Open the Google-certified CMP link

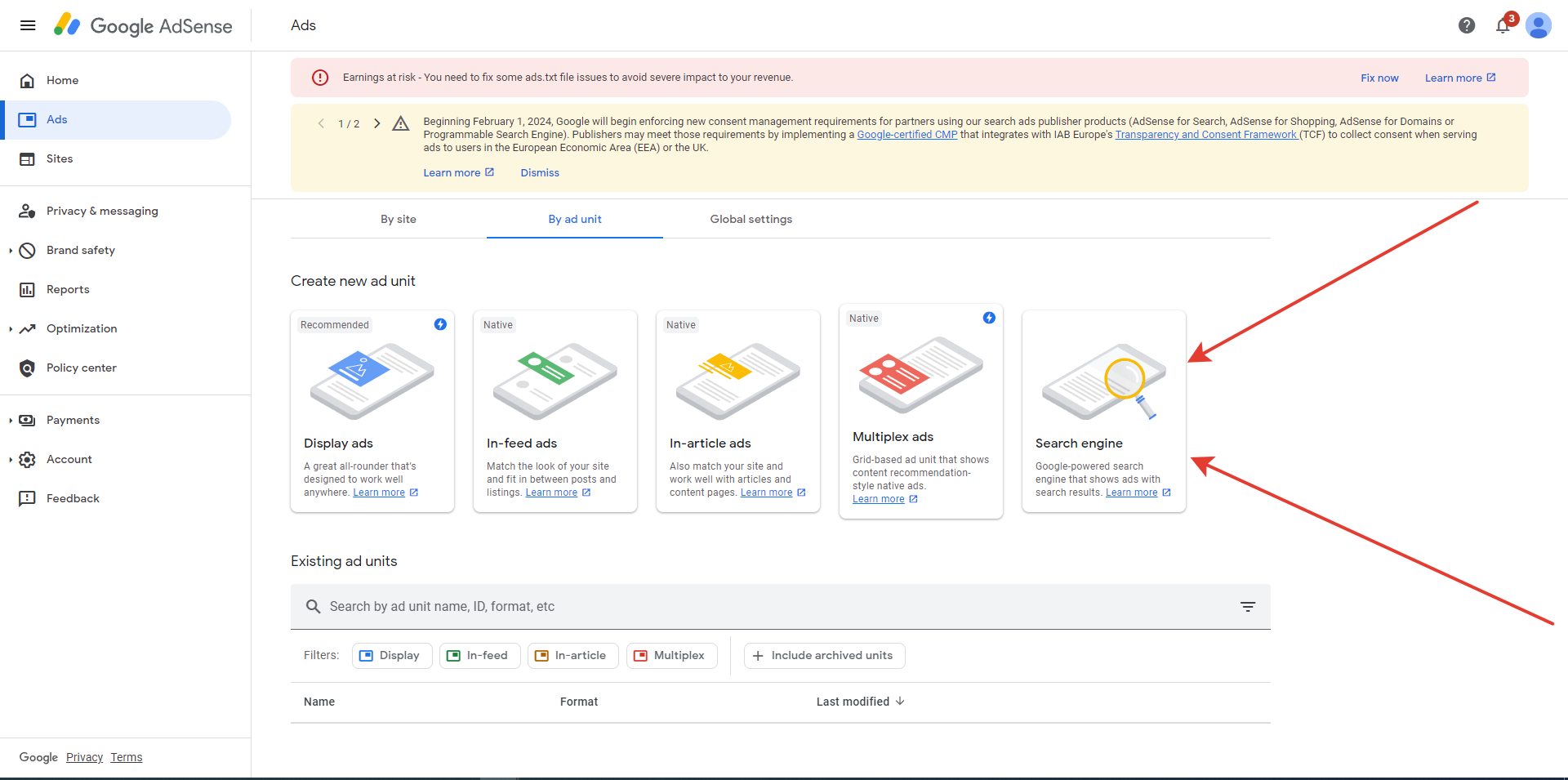point(906,135)
